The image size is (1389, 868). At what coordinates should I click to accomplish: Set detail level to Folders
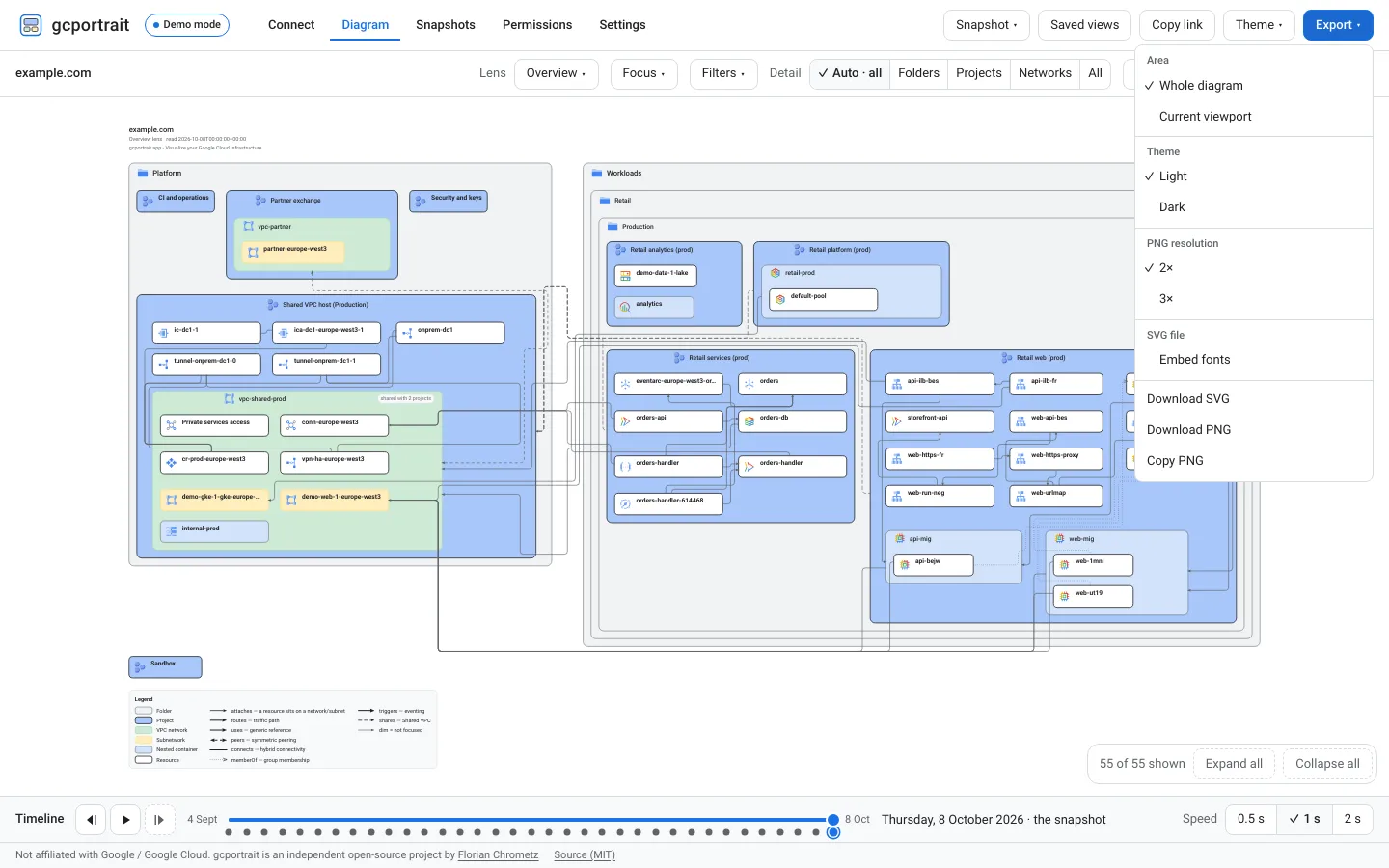pos(918,73)
